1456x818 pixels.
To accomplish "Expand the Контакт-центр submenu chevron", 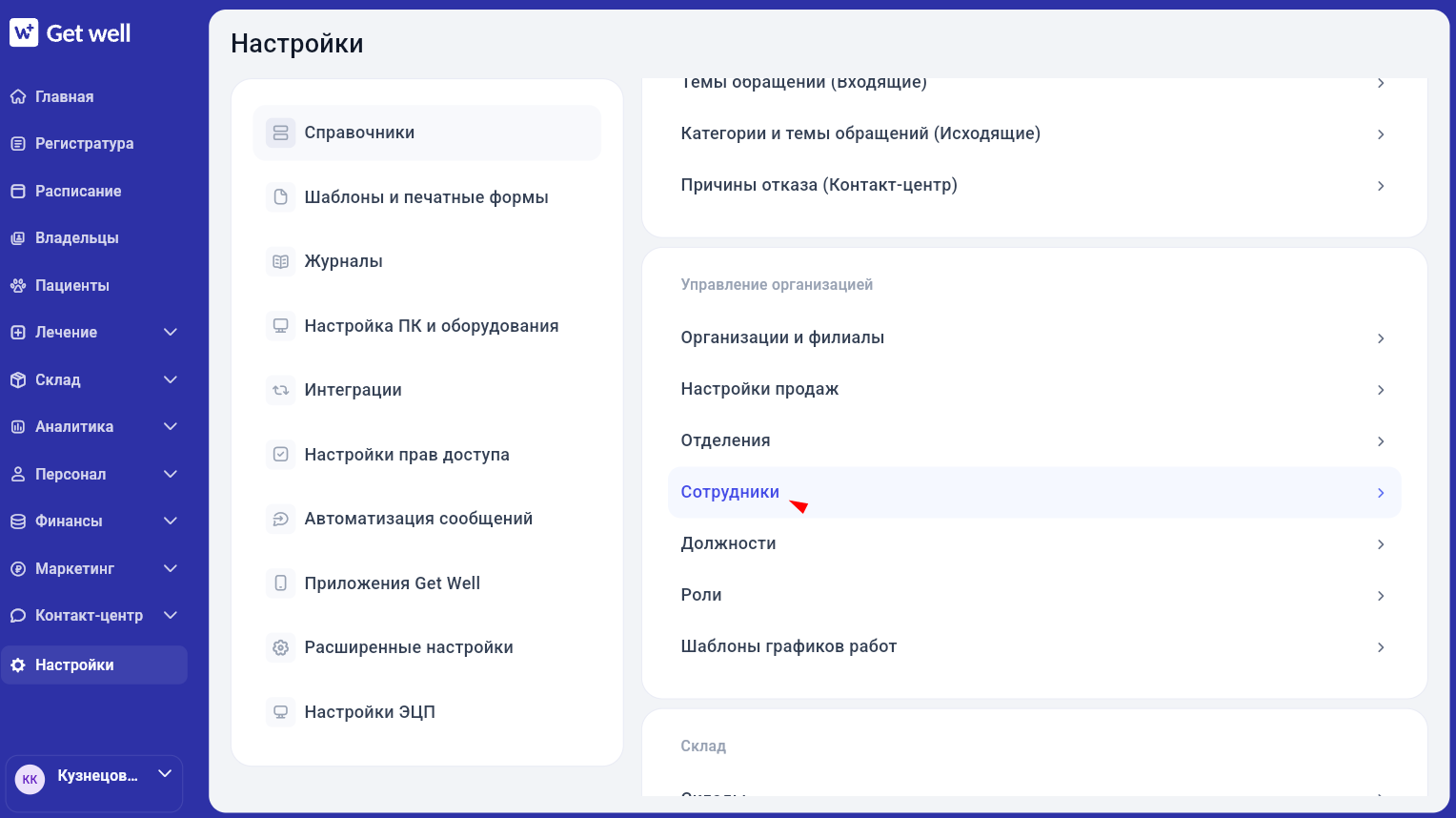I will click(171, 615).
